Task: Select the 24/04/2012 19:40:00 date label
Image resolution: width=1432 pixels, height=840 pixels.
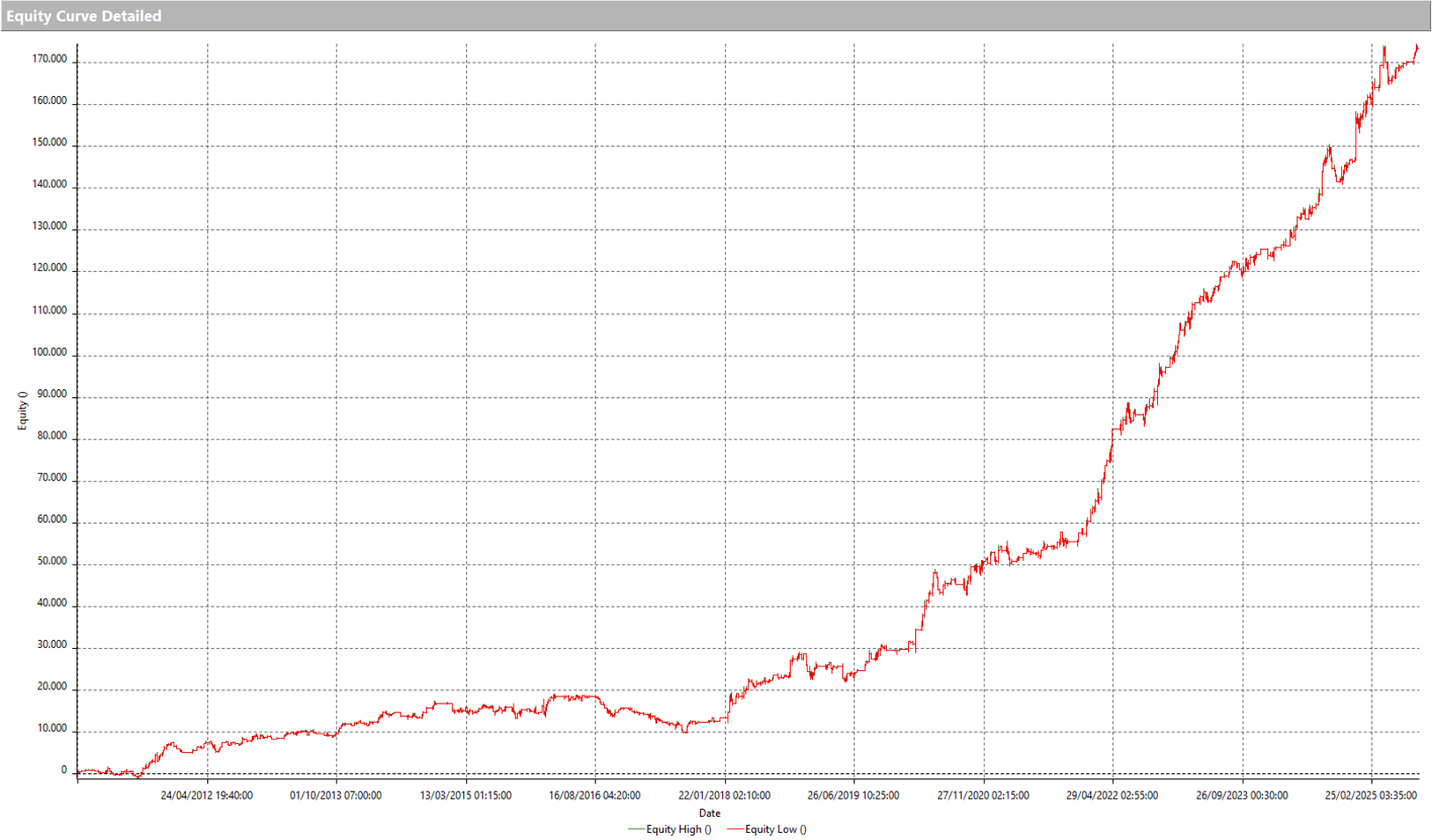Action: 206,796
